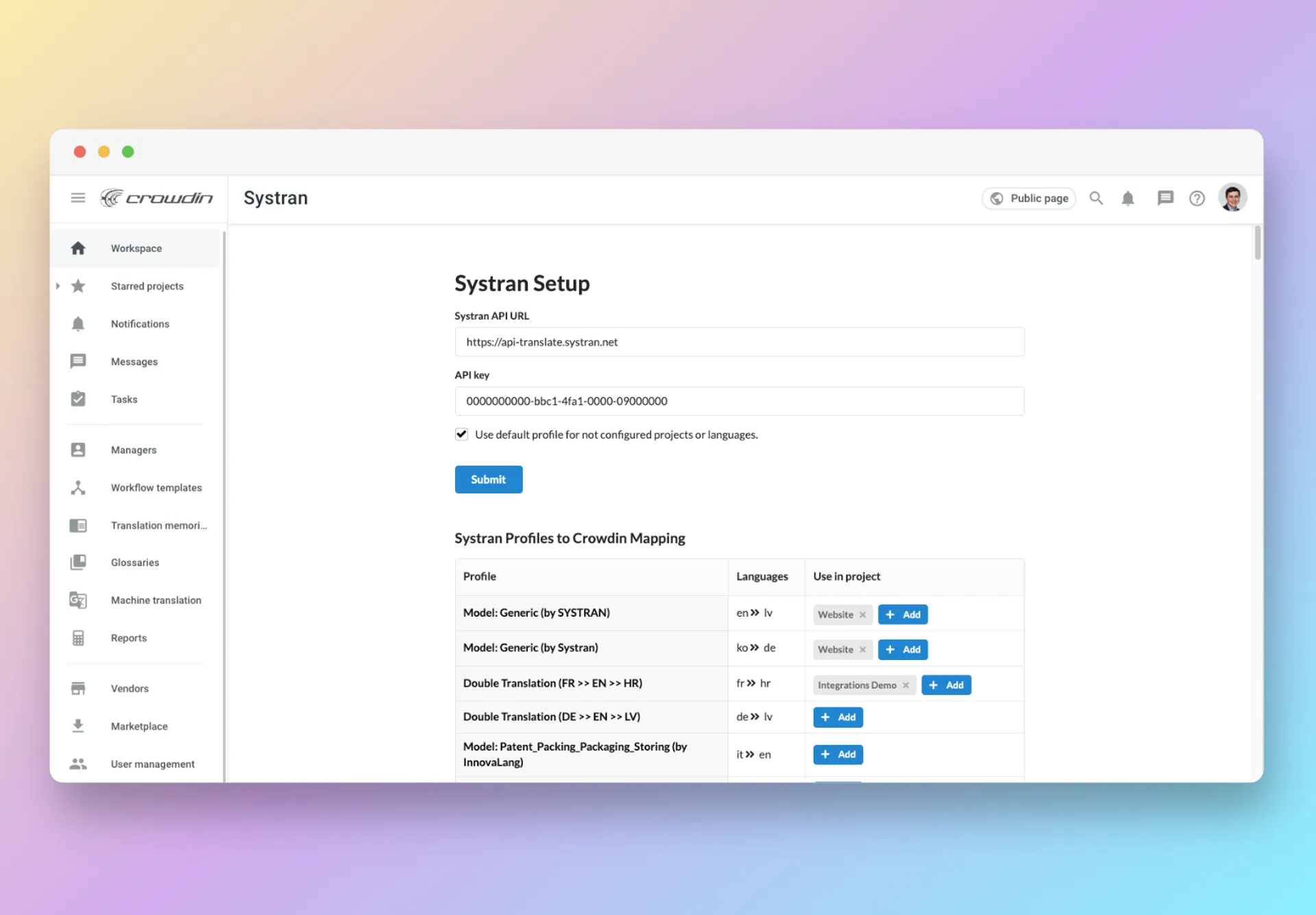Click the Machine translation icon

coord(78,600)
